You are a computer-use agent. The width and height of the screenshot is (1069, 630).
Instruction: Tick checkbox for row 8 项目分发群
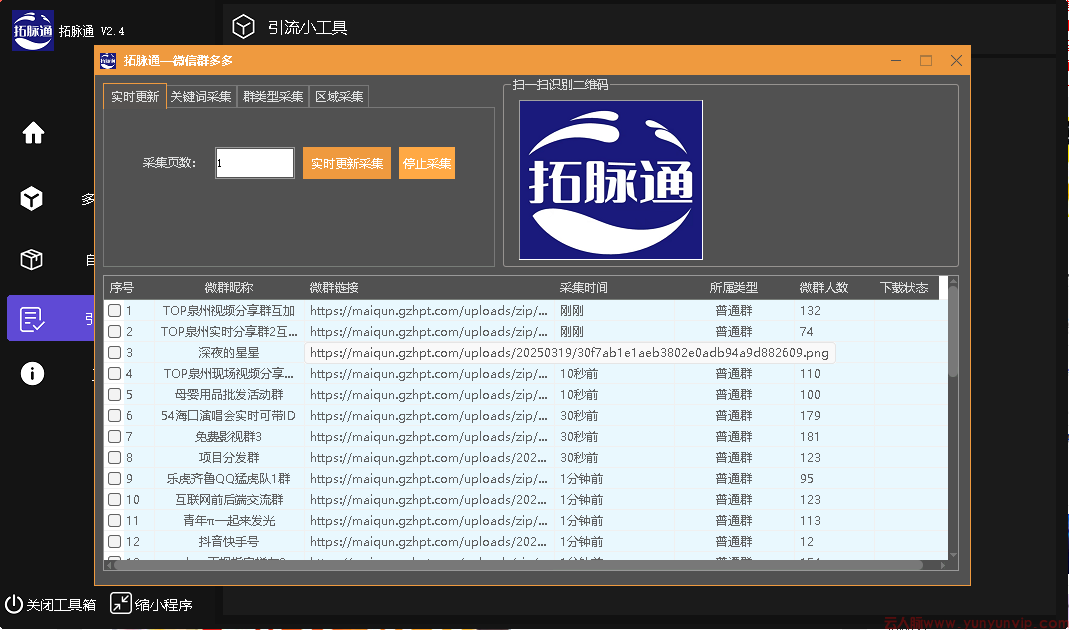pos(115,458)
